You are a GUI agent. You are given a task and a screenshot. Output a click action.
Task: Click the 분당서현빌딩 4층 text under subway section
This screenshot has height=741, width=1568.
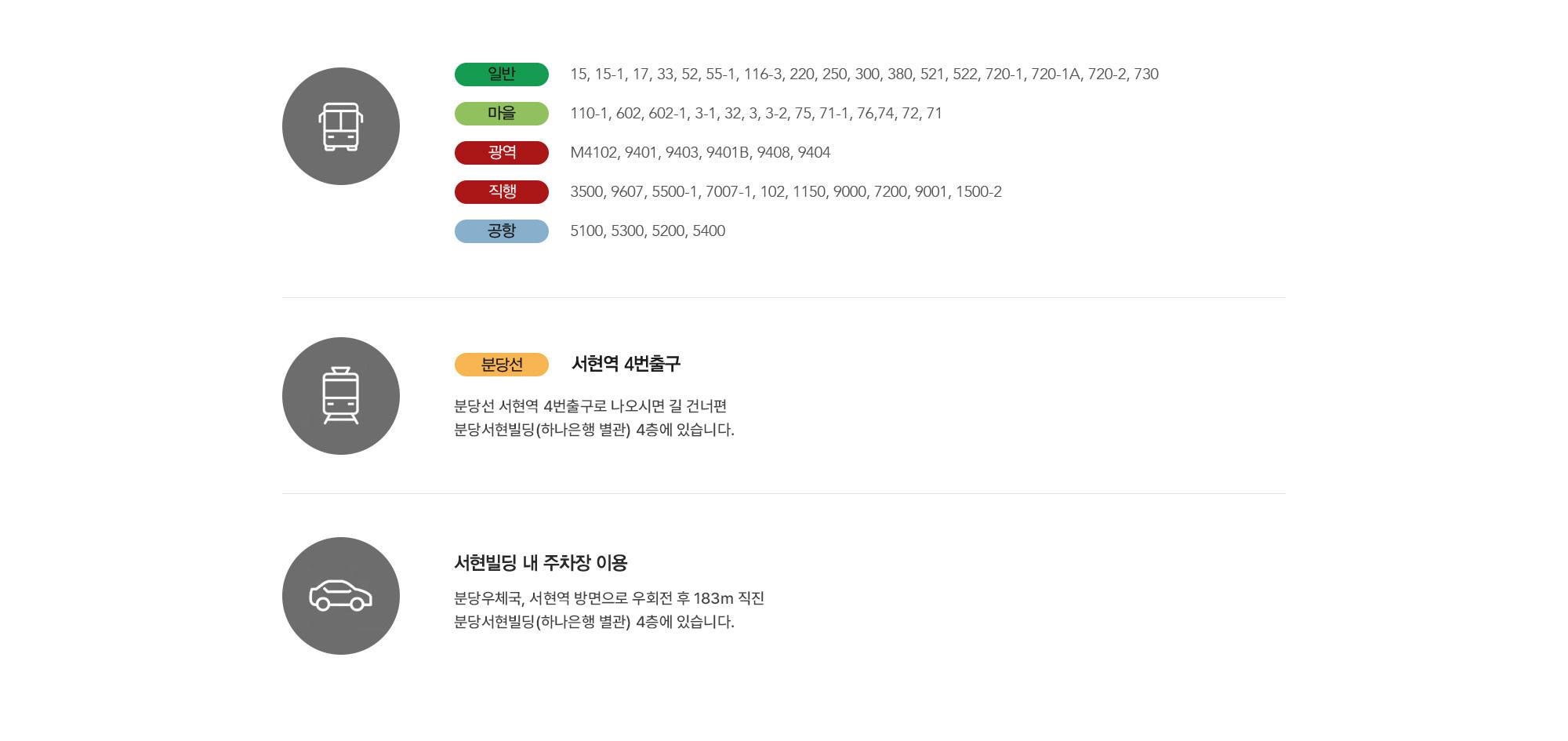(x=594, y=430)
